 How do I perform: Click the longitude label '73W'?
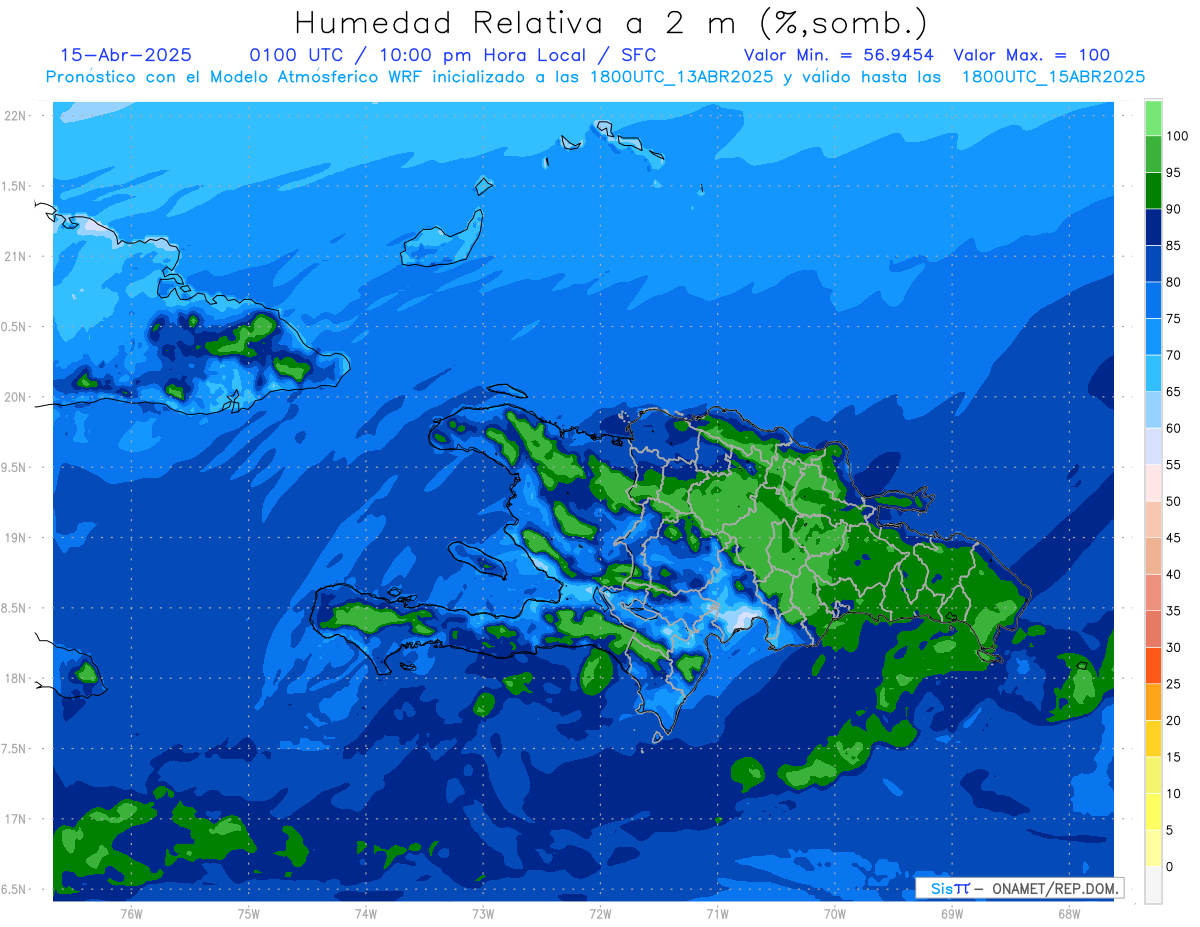[483, 914]
